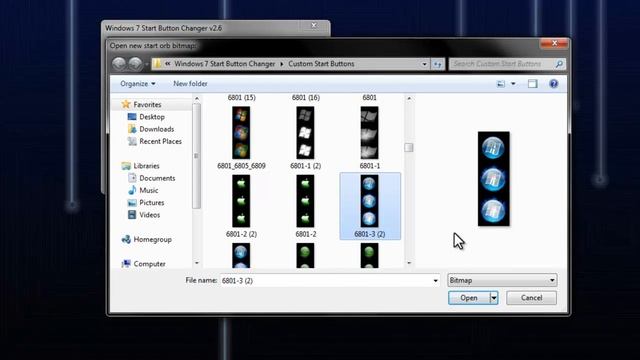Change view using the view icon

pyautogui.click(x=500, y=84)
